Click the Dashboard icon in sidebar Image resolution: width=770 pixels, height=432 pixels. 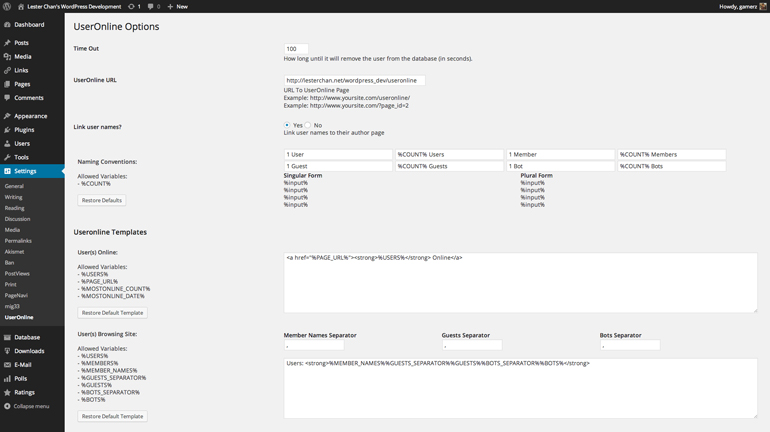pyautogui.click(x=7, y=24)
